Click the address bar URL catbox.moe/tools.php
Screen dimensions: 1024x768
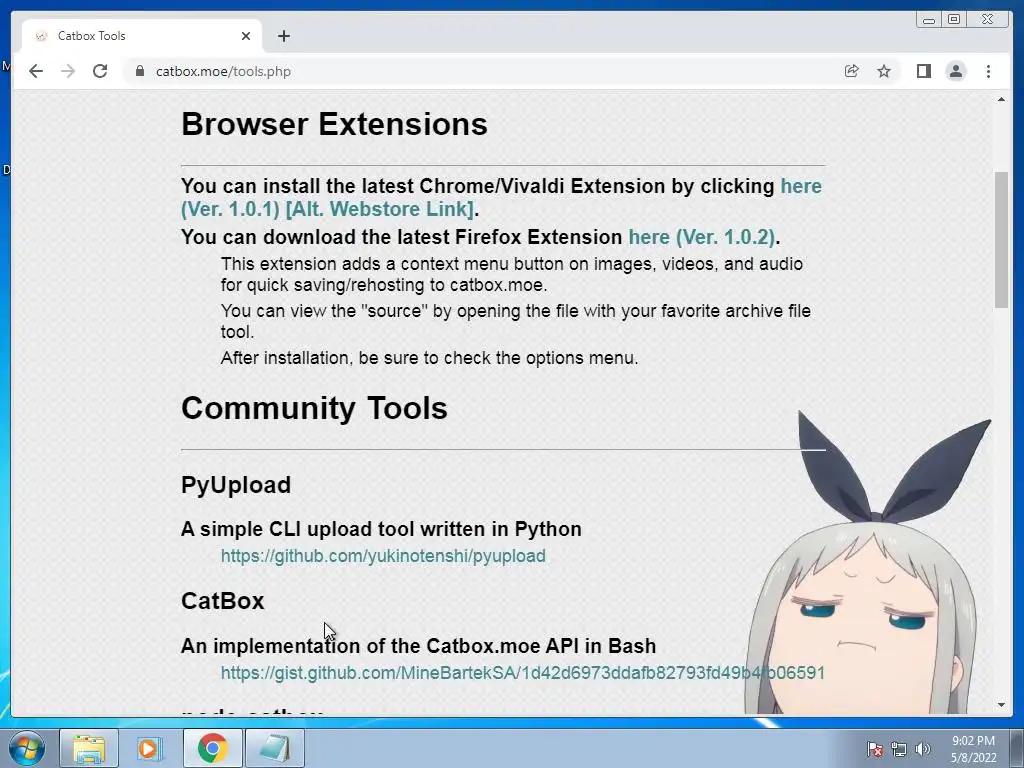pos(223,71)
